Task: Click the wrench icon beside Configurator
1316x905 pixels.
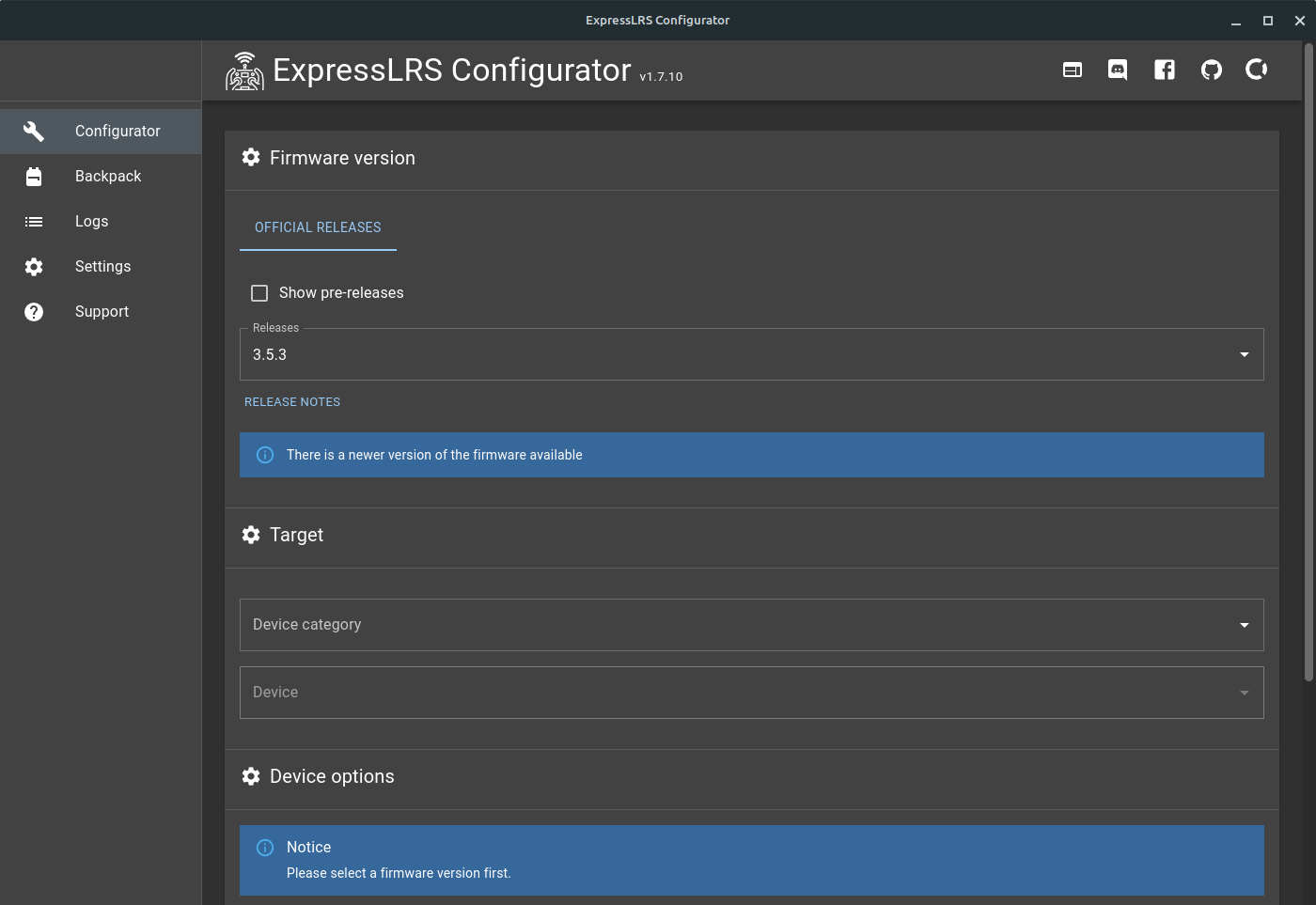Action: (34, 132)
